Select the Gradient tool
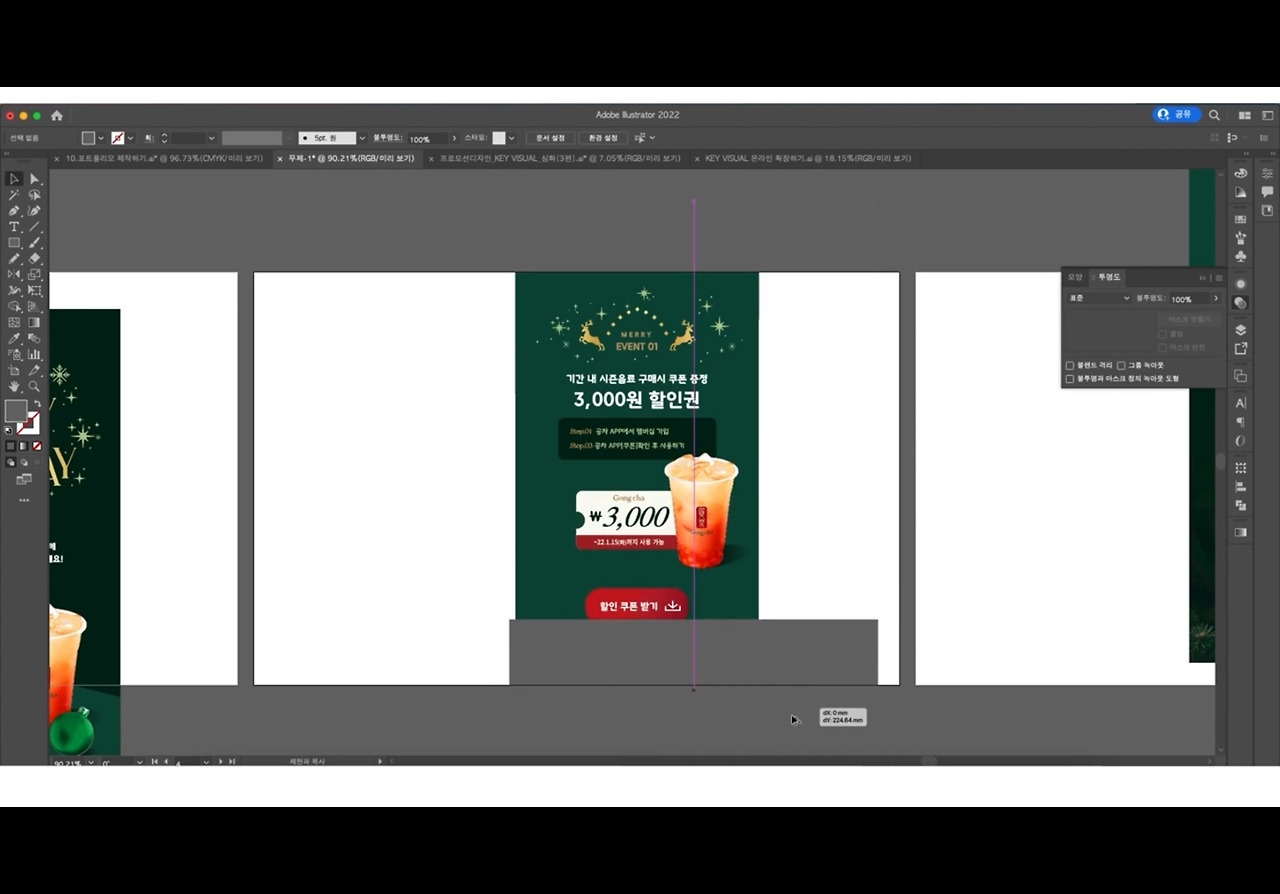1280x894 pixels. 35,323
